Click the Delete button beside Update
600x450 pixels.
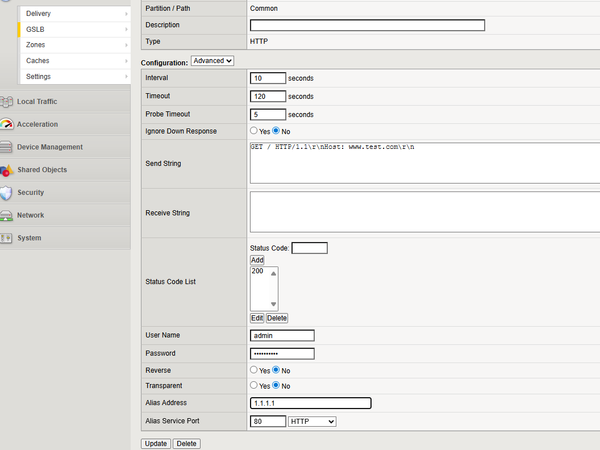(x=187, y=443)
